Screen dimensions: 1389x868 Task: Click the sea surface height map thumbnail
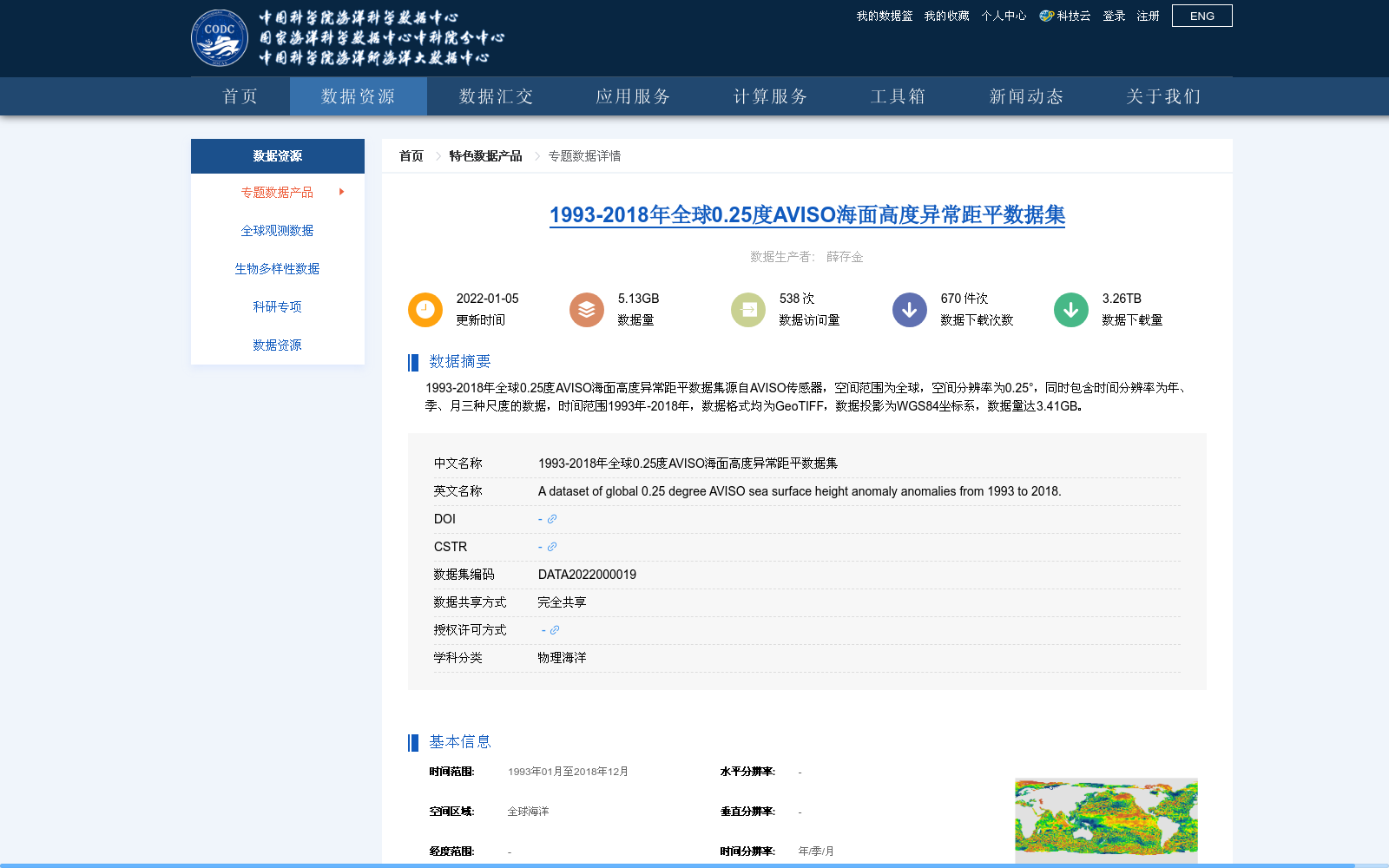click(x=1106, y=820)
